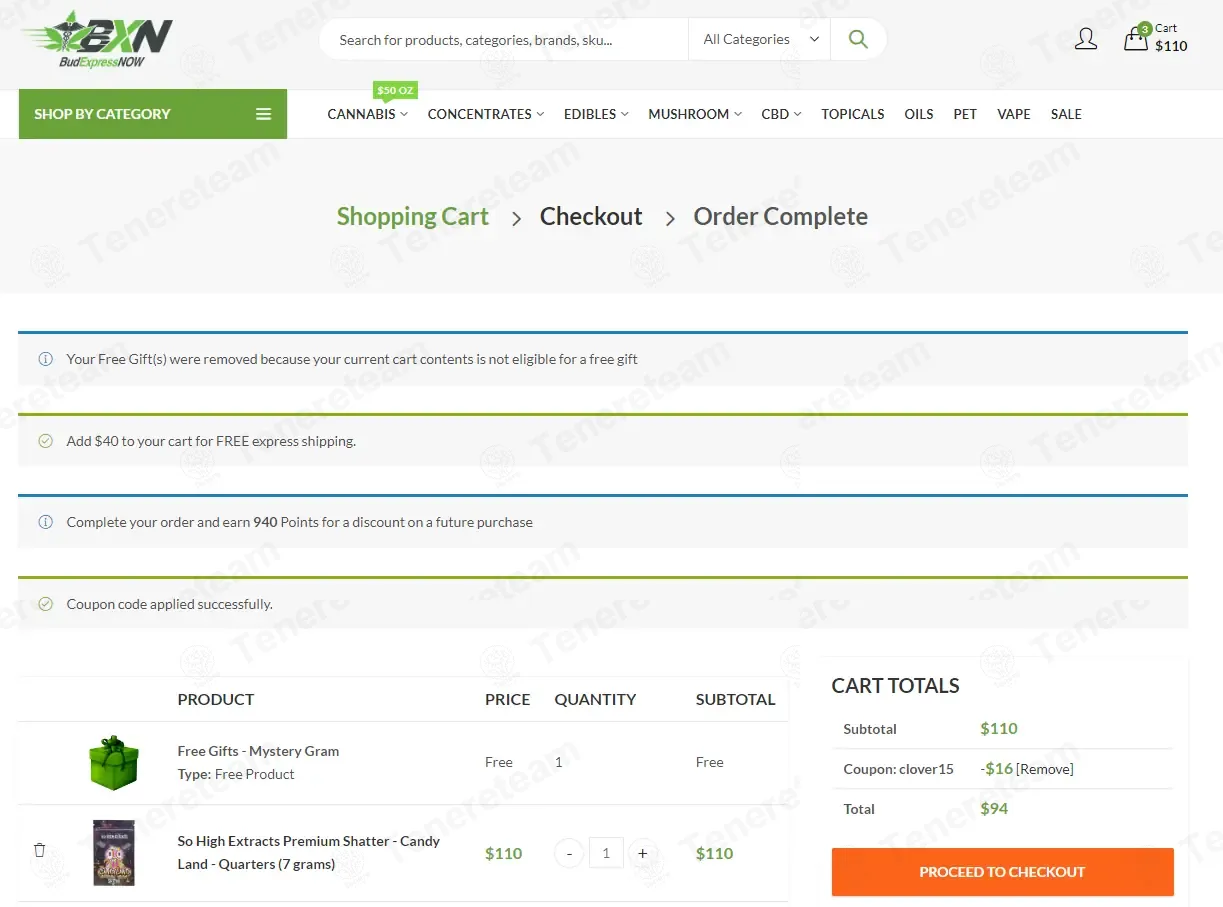Click the Type: Free Product text

(236, 774)
